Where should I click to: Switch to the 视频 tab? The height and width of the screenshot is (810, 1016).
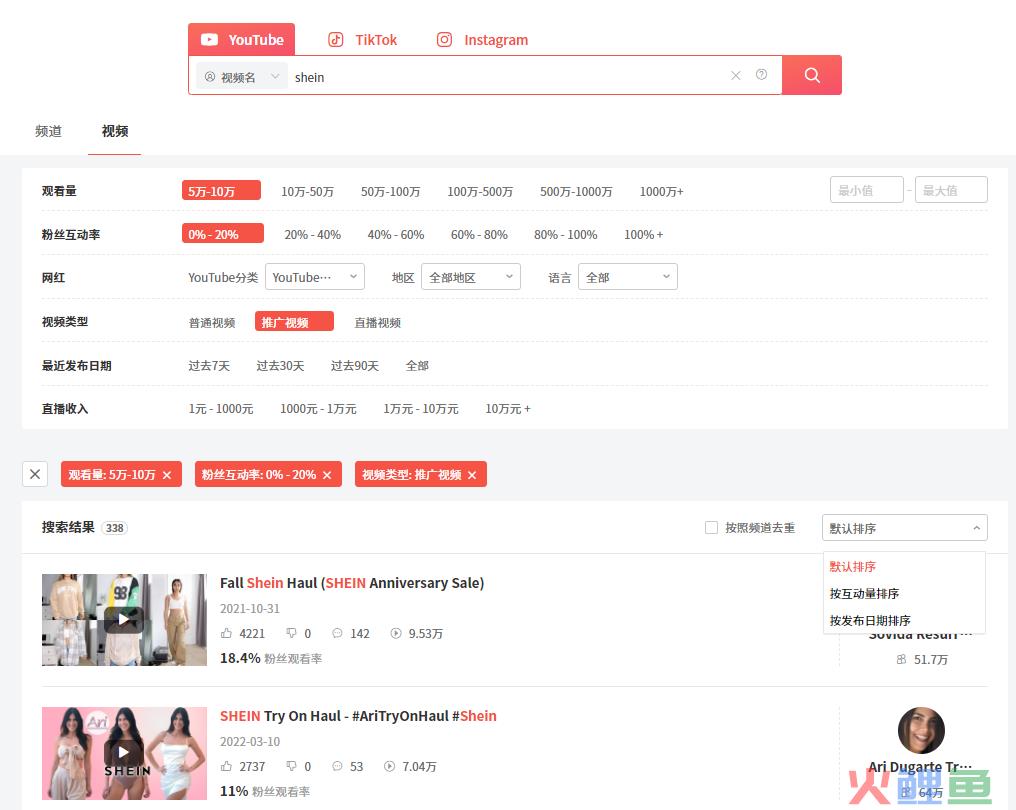point(115,131)
